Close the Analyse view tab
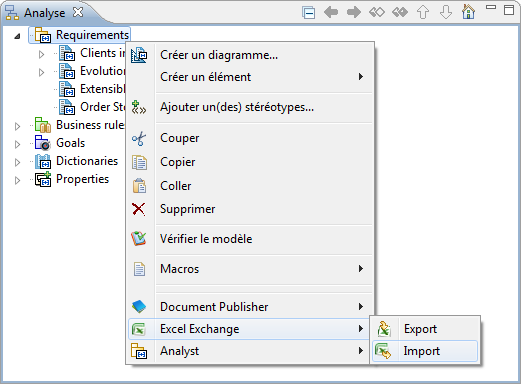The width and height of the screenshot is (521, 384). [78, 12]
